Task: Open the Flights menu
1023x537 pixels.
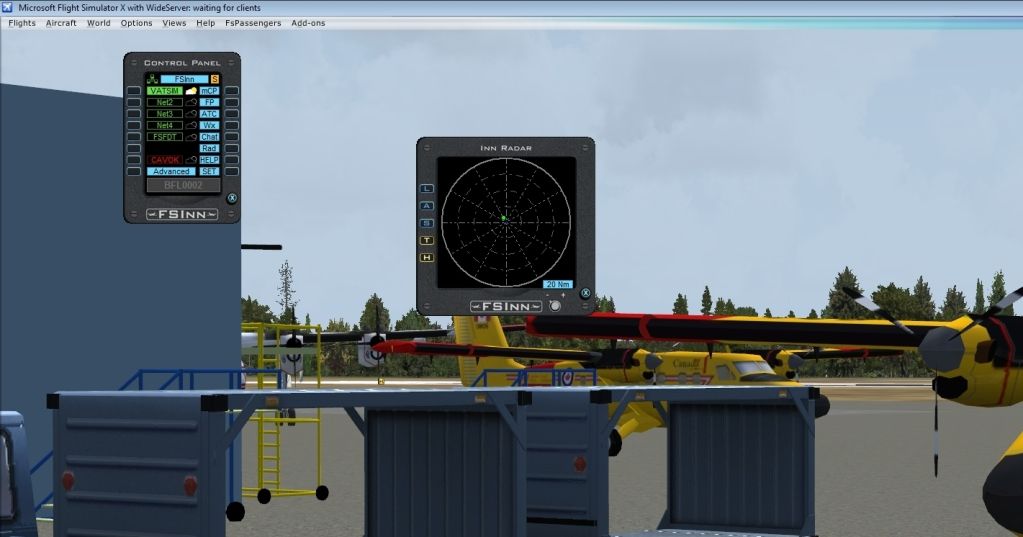Action: 22,23
